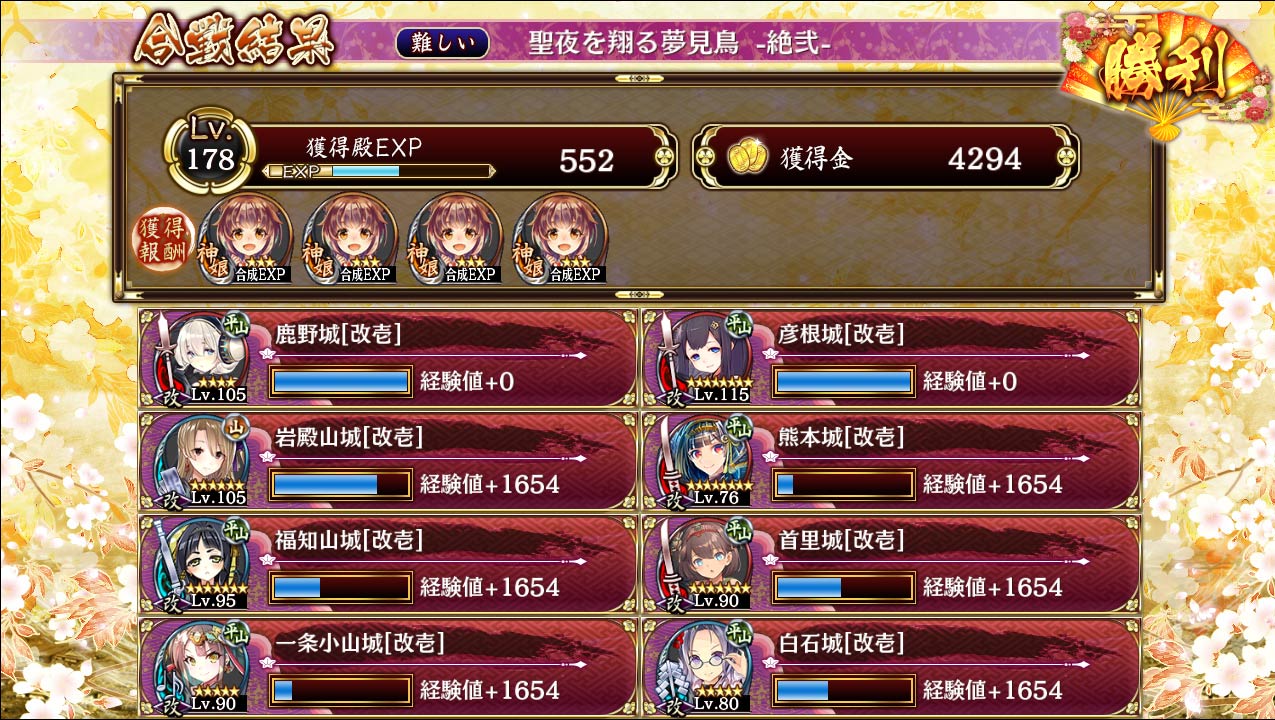The image size is (1275, 720).
Task: Click the Lv. 178 level badge
Action: (210, 153)
